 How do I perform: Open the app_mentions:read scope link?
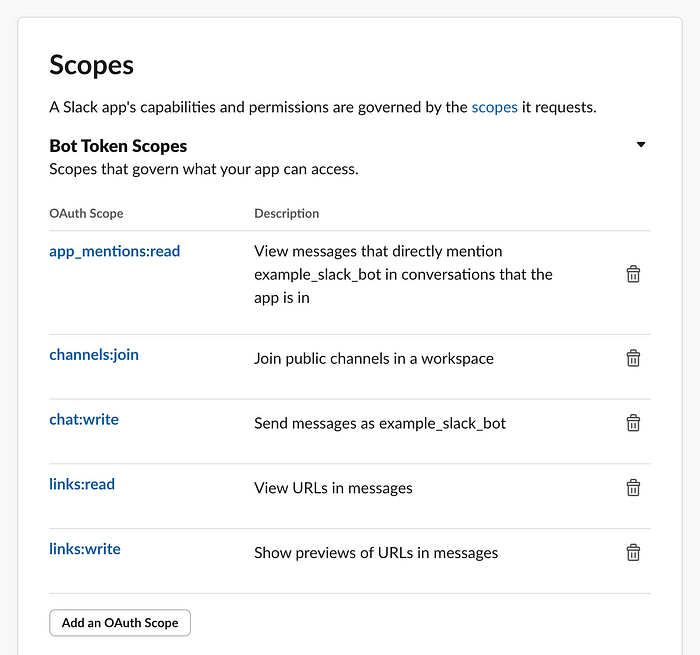pos(115,251)
